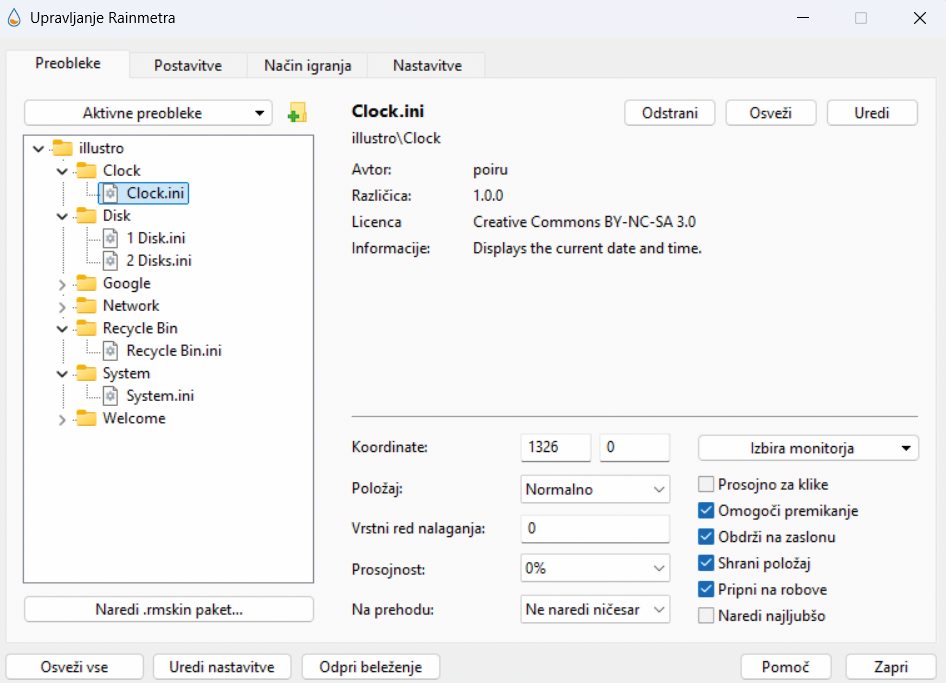Open the Na prehodu combo box
This screenshot has height=683, width=946.
tap(595, 609)
